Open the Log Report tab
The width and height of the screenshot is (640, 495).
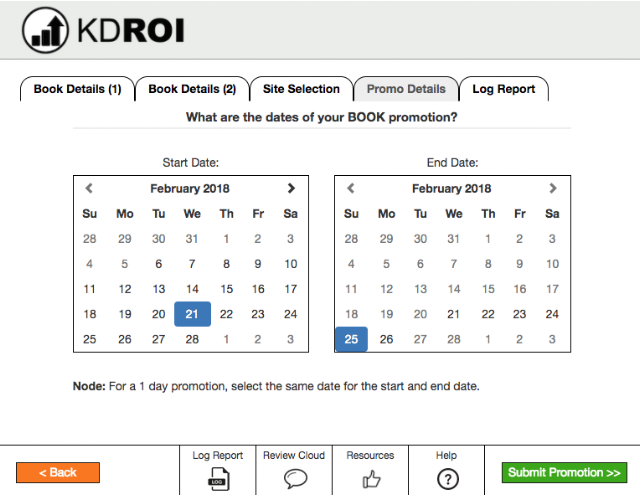point(504,89)
